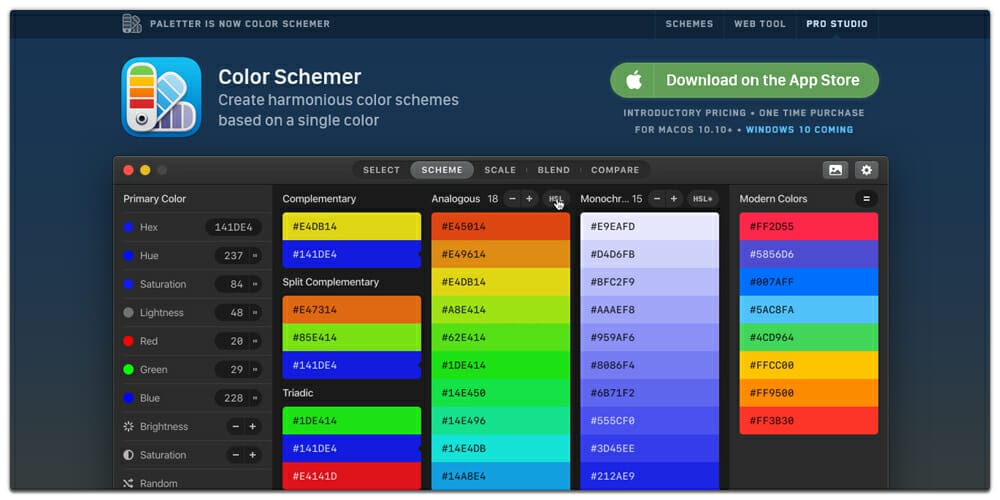Image resolution: width=1000 pixels, height=500 pixels.
Task: Select Modern Colors swatch #FFCC00
Action: 809,365
